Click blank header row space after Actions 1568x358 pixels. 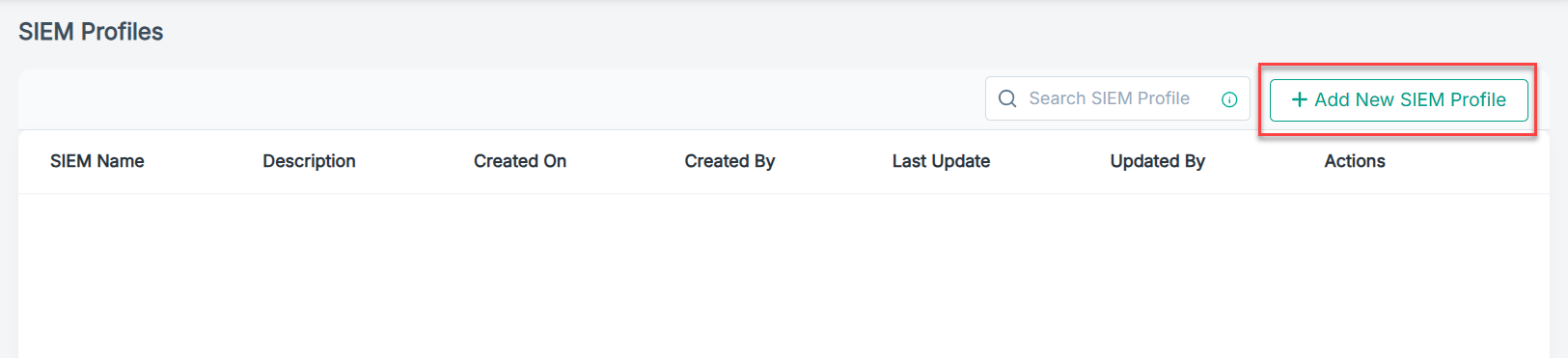[1467, 161]
